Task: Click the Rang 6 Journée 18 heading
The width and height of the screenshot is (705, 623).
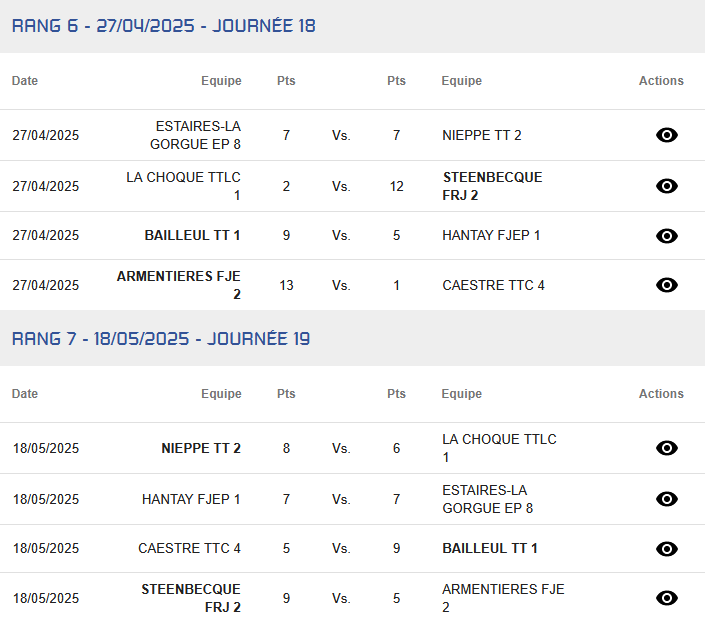Action: pyautogui.click(x=164, y=26)
